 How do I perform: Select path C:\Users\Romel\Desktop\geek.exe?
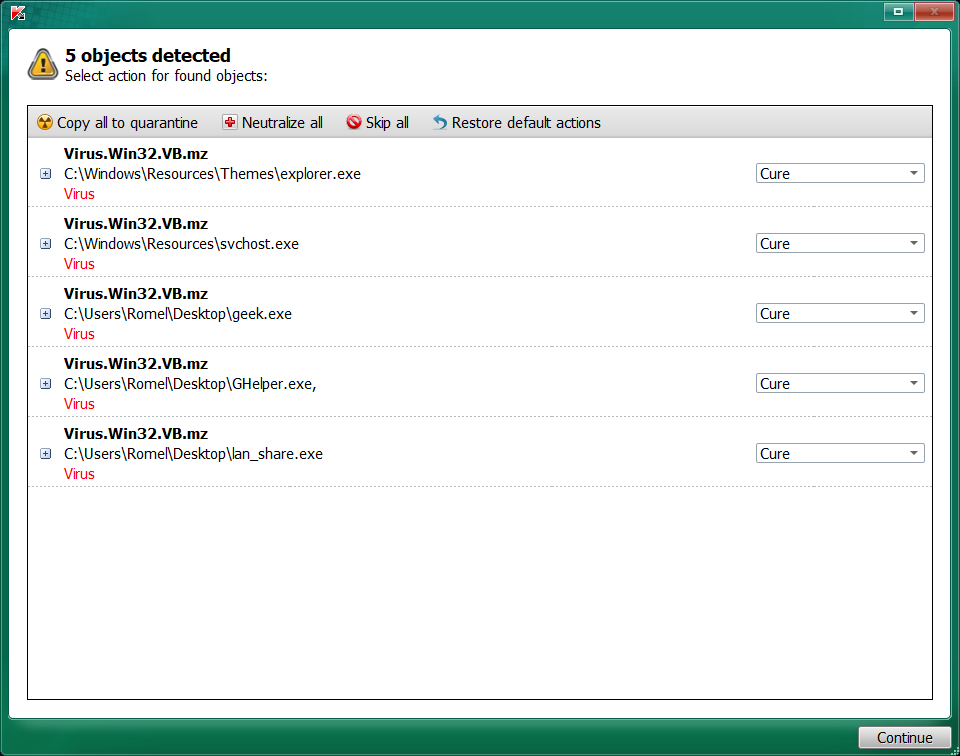[x=178, y=314]
